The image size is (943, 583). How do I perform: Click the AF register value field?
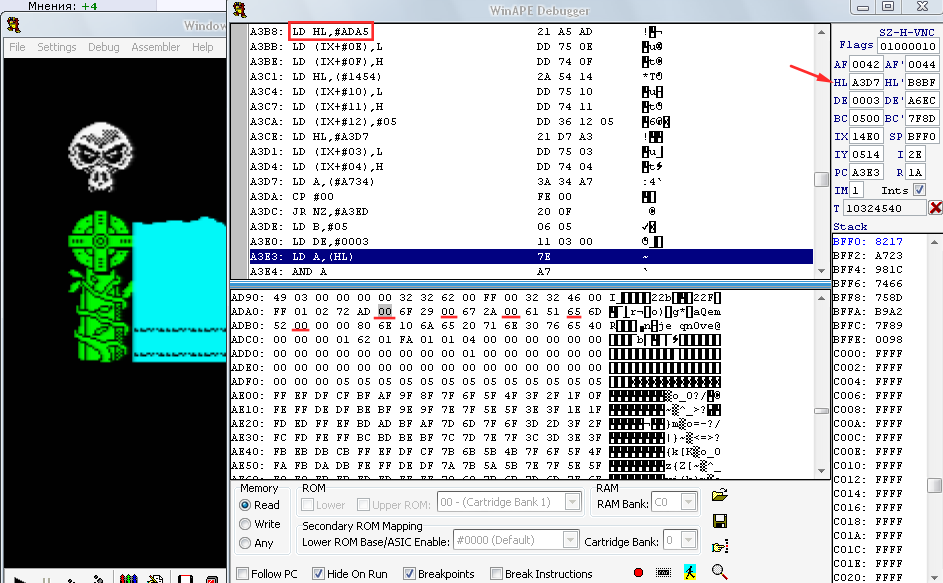[866, 64]
